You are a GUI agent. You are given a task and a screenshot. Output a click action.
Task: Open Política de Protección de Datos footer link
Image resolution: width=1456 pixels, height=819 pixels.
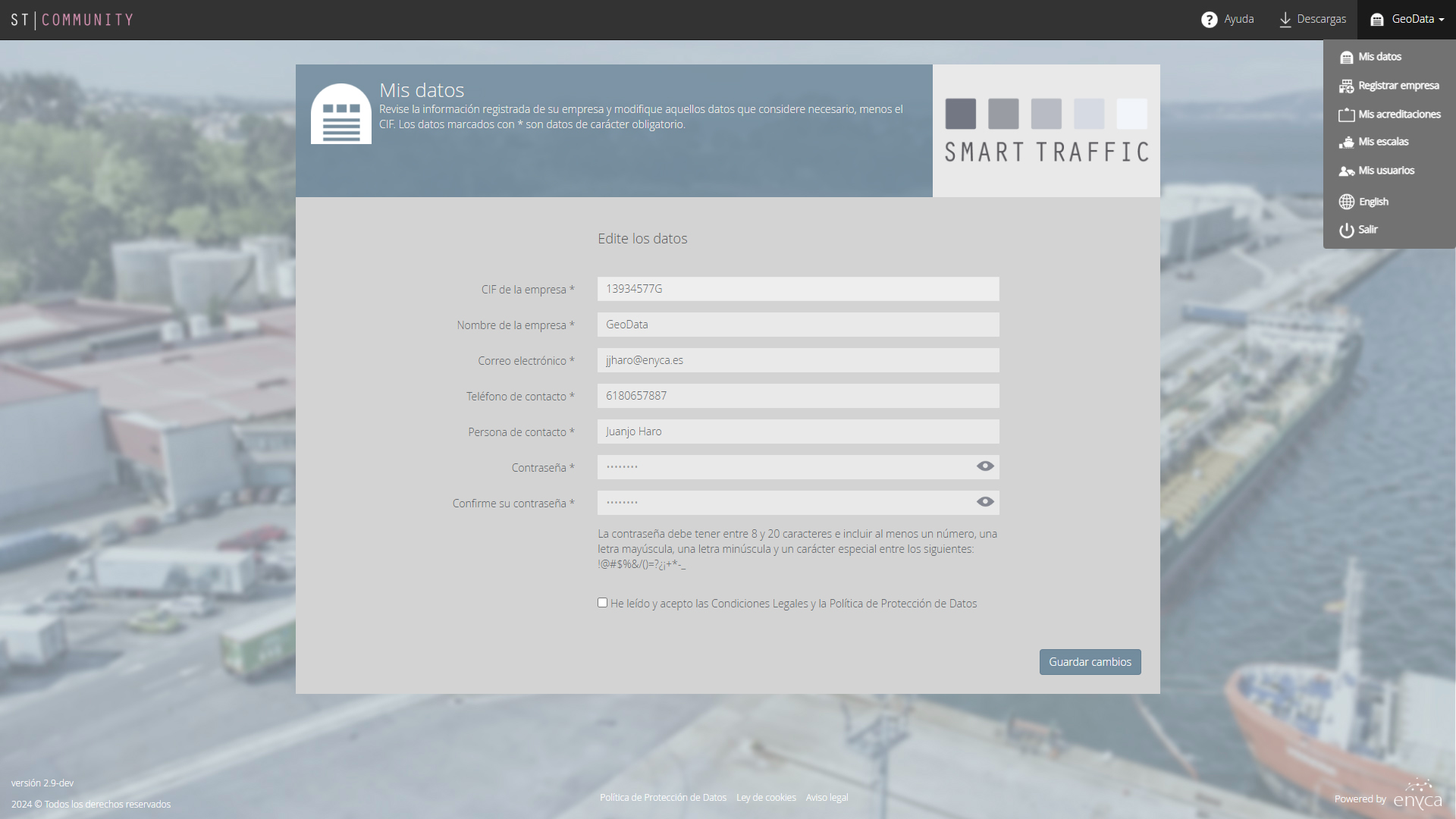coord(664,798)
